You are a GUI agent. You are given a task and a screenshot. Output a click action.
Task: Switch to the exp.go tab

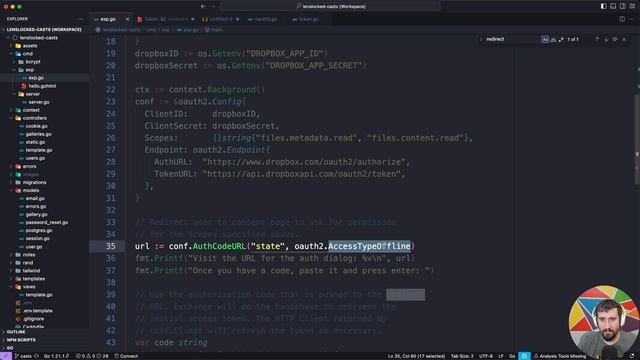108,19
